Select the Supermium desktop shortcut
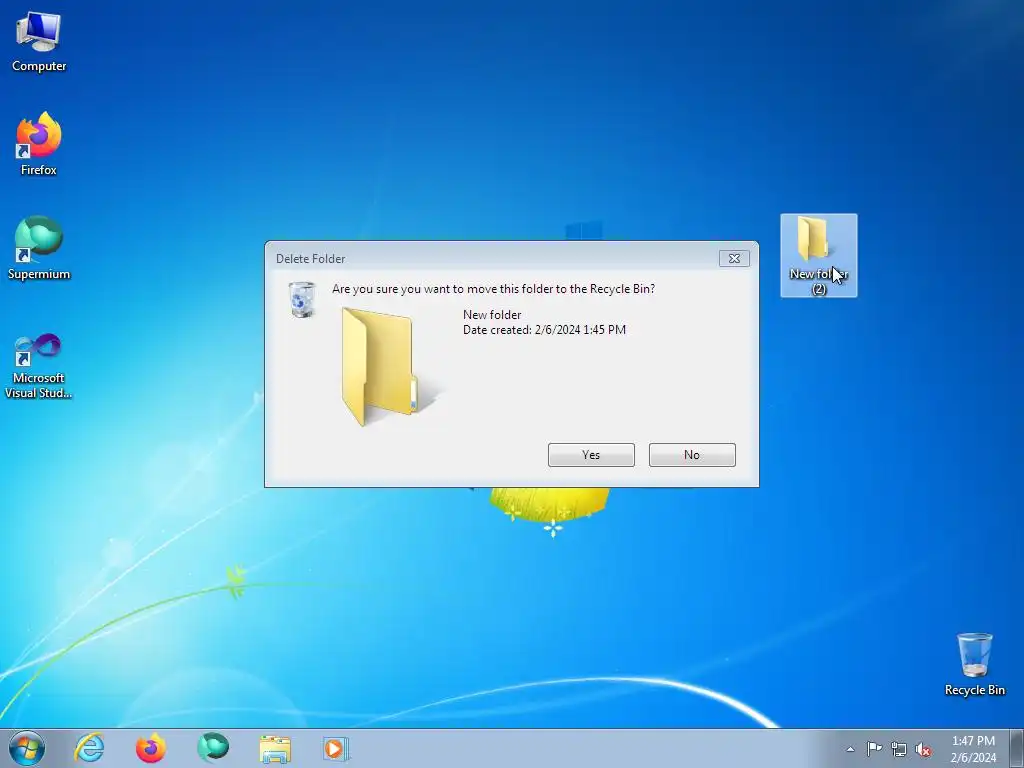This screenshot has height=768, width=1024. (39, 248)
